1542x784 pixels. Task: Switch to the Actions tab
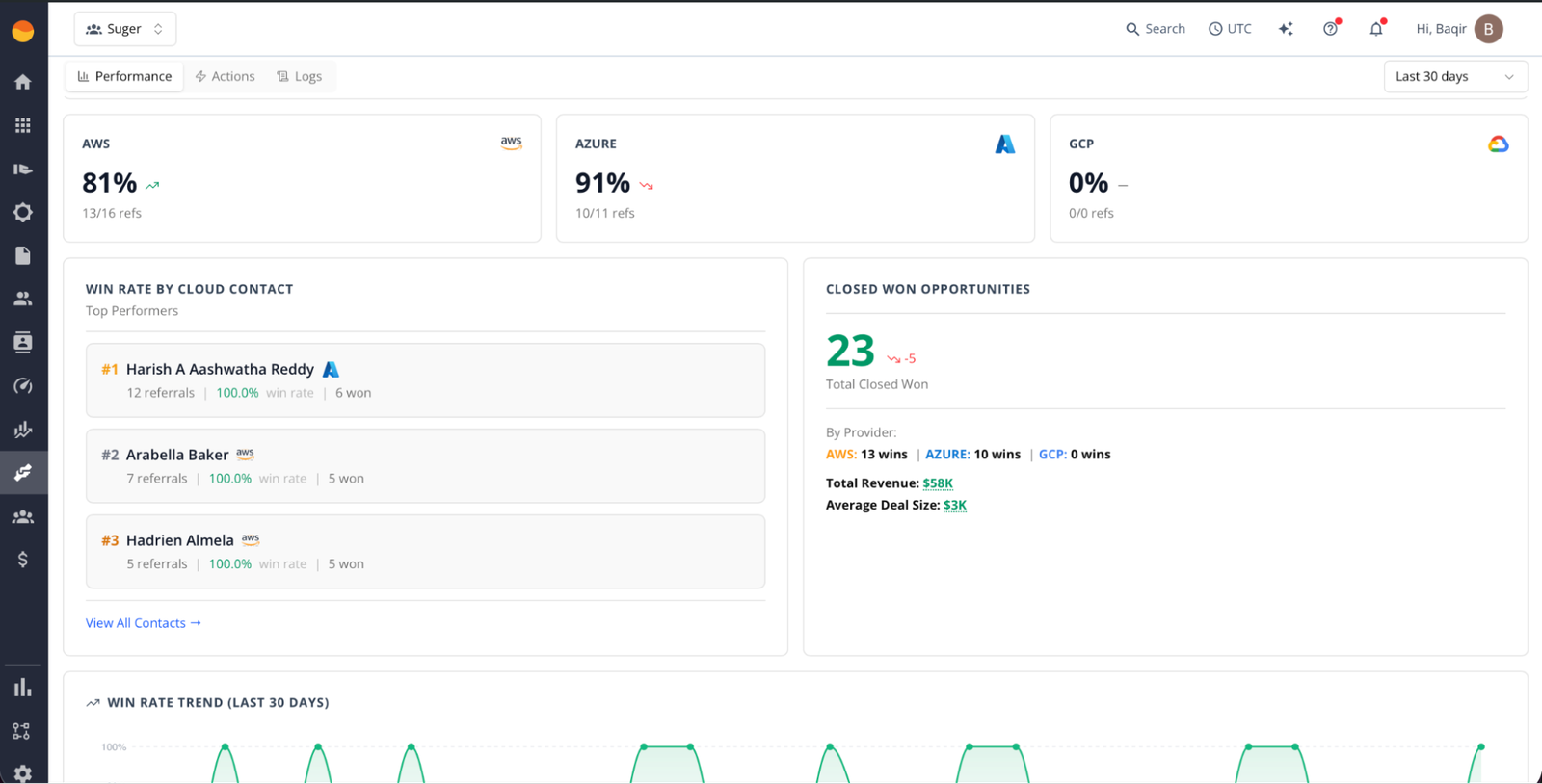[226, 76]
